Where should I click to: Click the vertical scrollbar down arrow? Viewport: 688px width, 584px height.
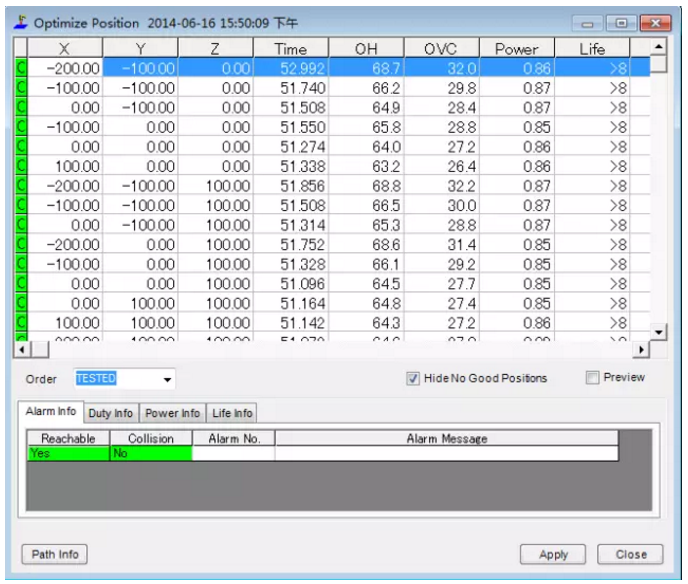(658, 332)
